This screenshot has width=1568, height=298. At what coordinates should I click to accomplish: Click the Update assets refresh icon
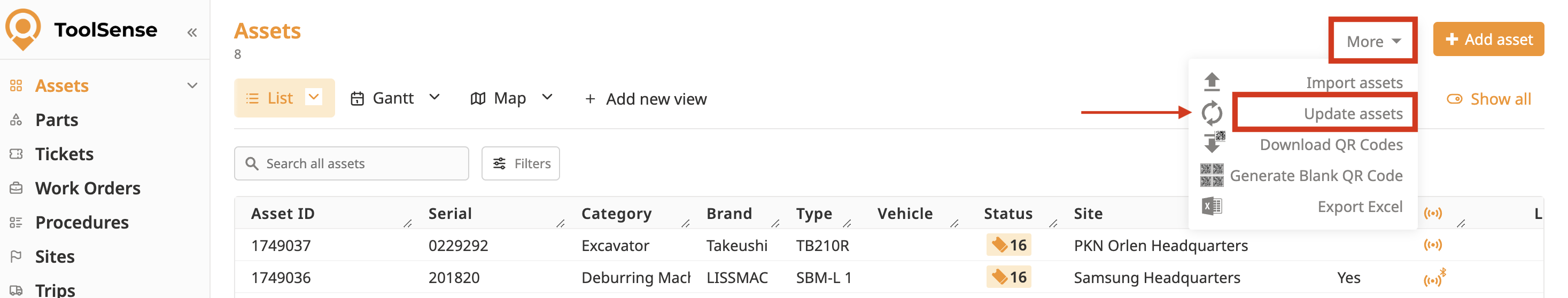(x=1212, y=113)
